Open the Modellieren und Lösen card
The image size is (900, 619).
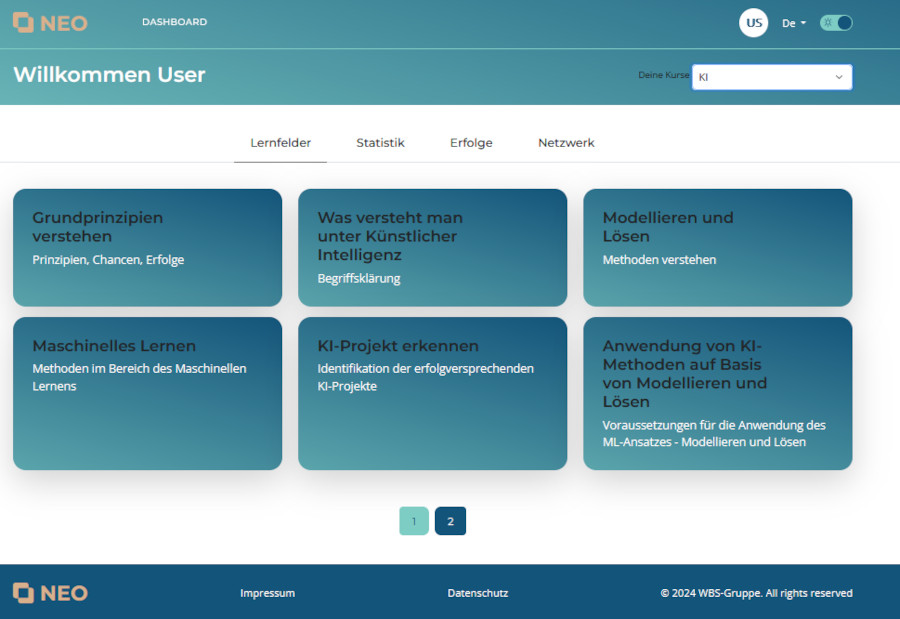pyautogui.click(x=717, y=247)
